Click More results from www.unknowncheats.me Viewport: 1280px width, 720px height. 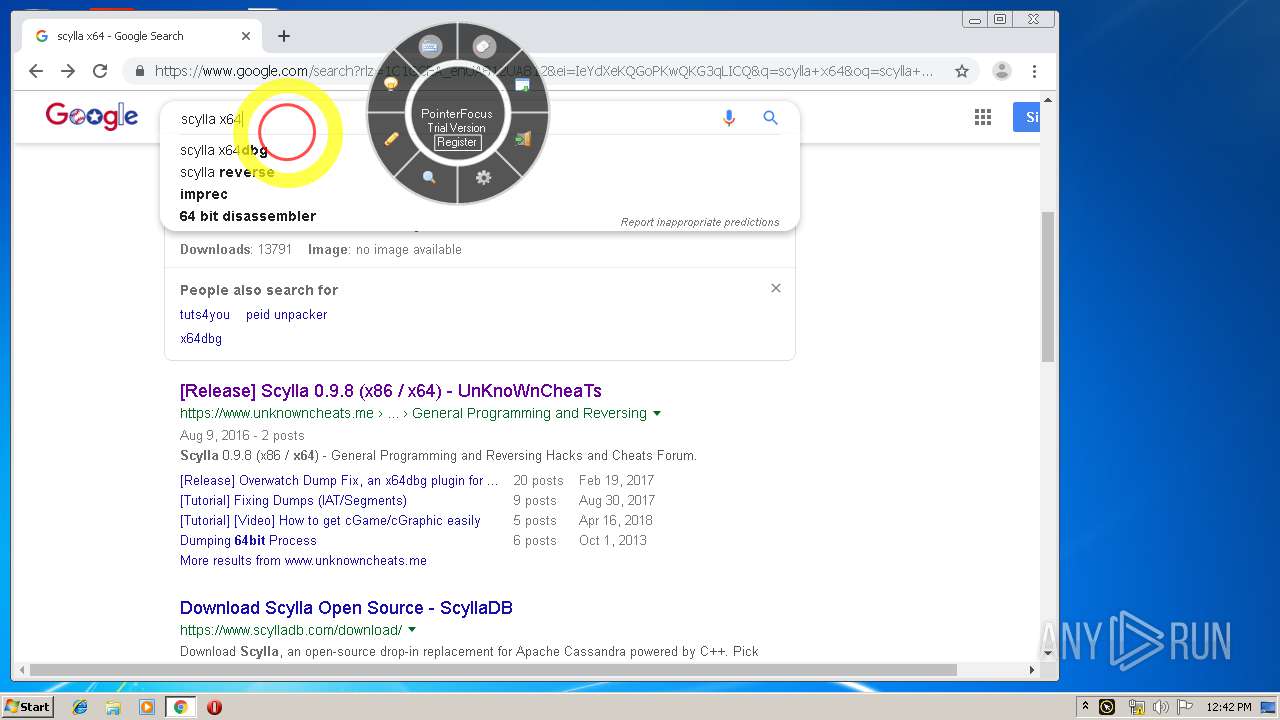click(x=303, y=560)
